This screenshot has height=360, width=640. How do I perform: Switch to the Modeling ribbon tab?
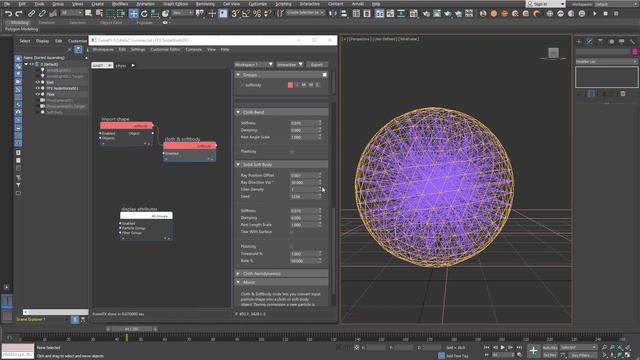pos(20,22)
